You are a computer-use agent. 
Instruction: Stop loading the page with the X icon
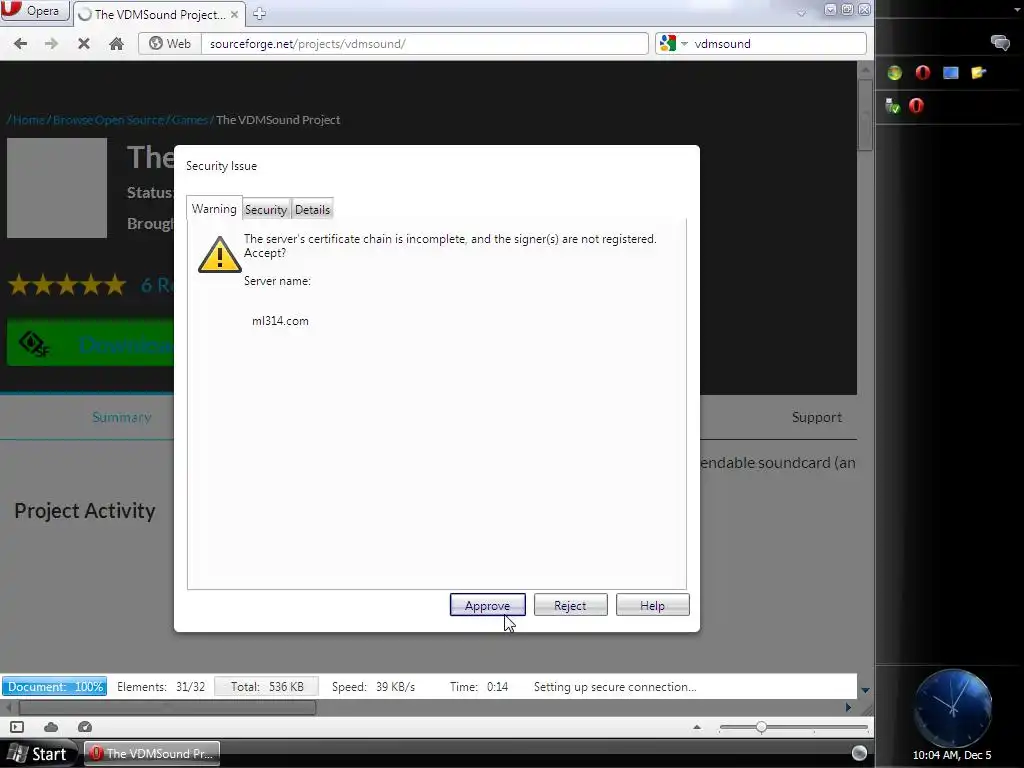pos(84,44)
